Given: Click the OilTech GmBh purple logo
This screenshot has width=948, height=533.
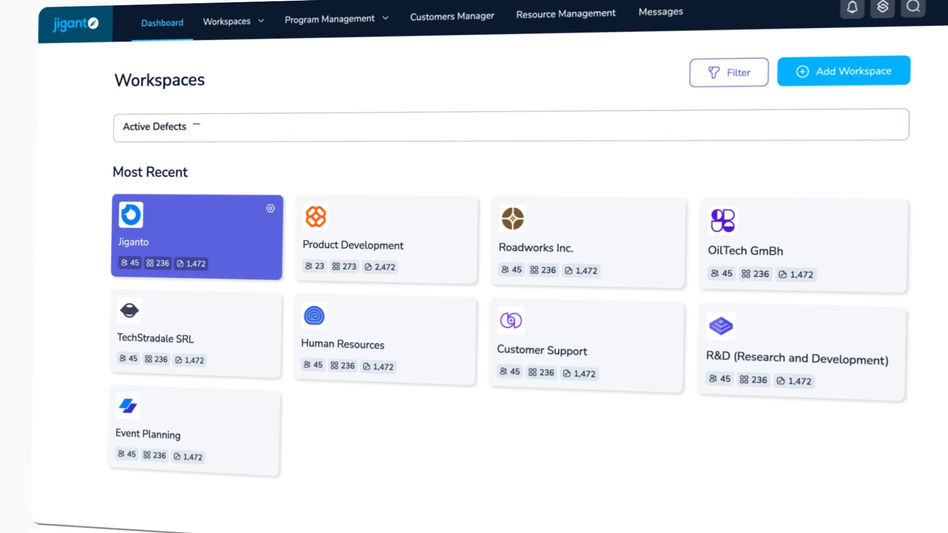Looking at the screenshot, I should pyautogui.click(x=722, y=221).
